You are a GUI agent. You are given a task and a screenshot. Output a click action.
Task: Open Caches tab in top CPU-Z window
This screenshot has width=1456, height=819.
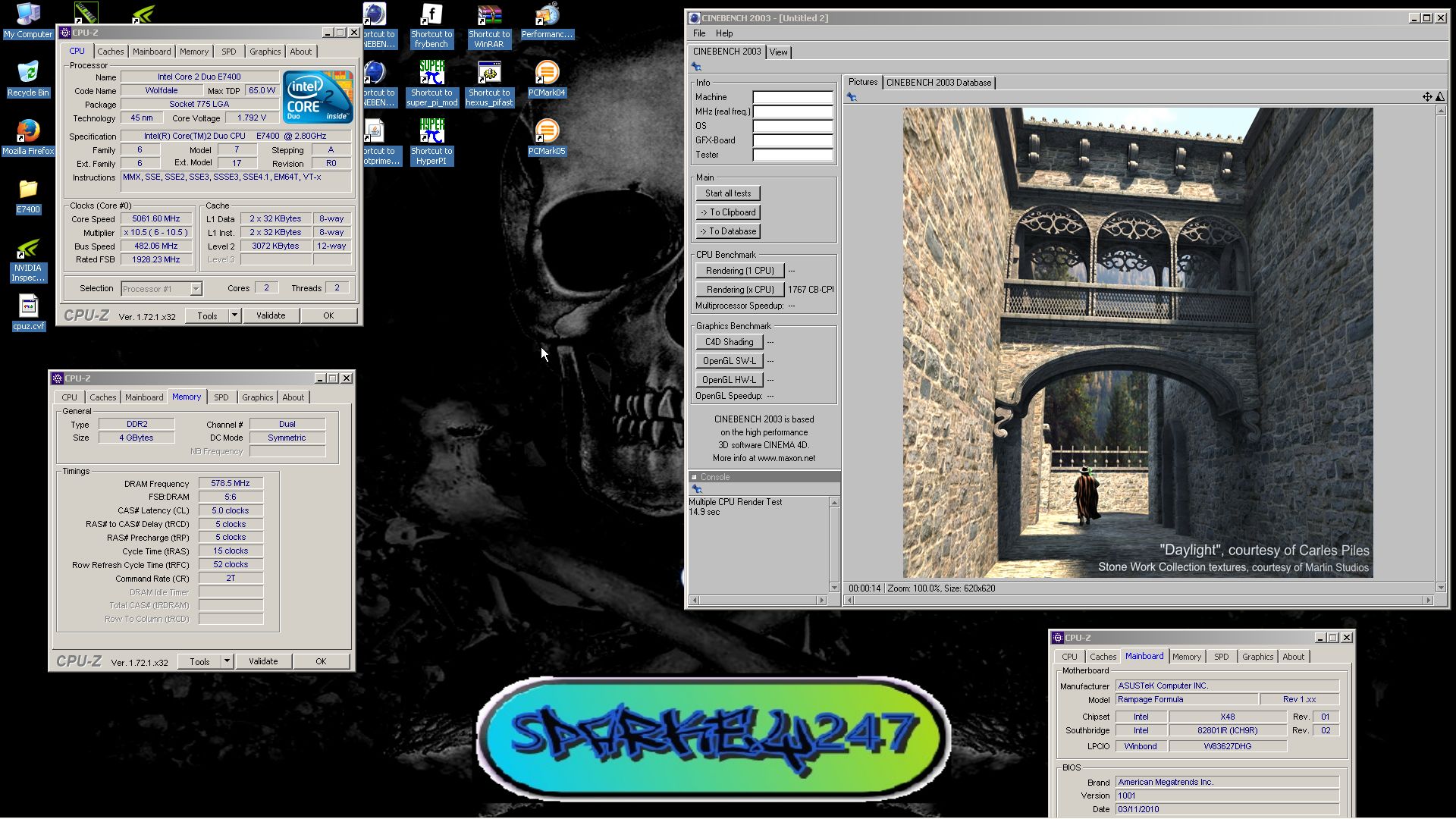click(110, 52)
